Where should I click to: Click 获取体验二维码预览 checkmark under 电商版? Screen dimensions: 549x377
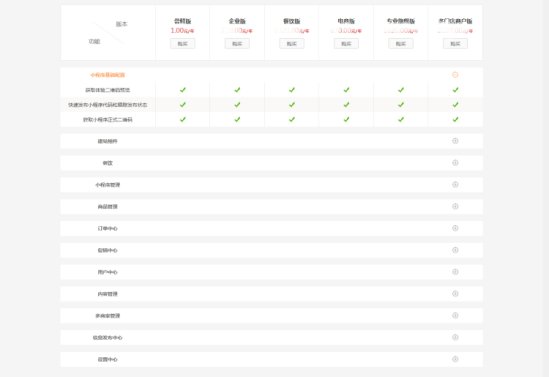346,90
